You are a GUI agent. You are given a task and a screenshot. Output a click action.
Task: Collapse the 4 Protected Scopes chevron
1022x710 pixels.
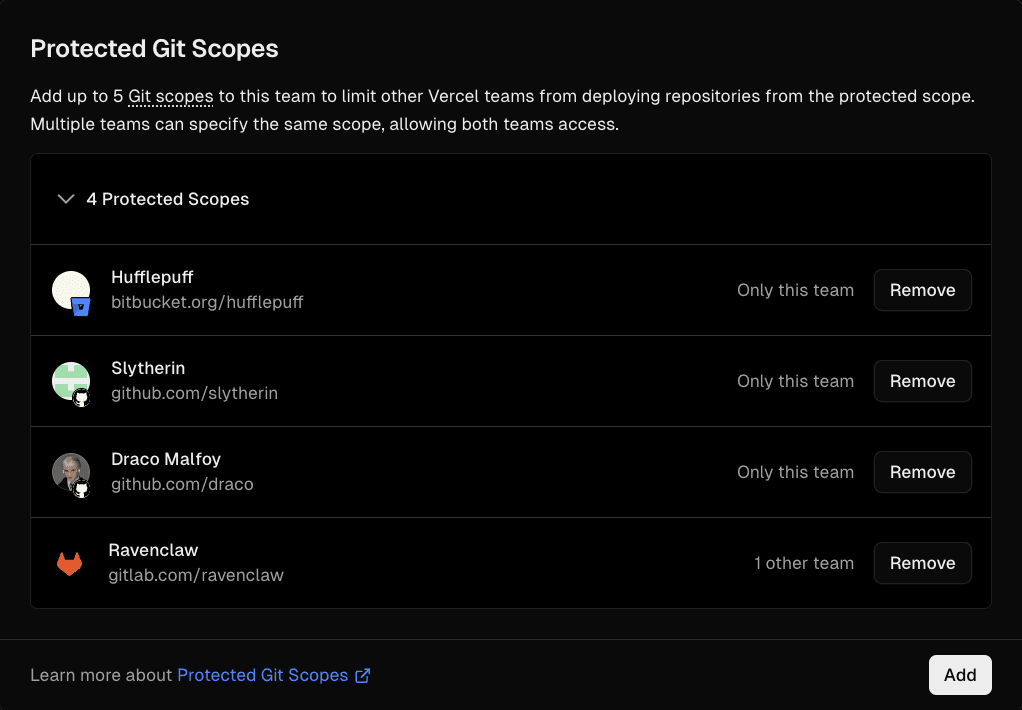coord(66,199)
